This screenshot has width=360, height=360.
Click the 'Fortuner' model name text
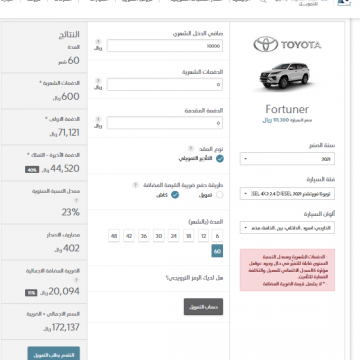pyautogui.click(x=287, y=109)
